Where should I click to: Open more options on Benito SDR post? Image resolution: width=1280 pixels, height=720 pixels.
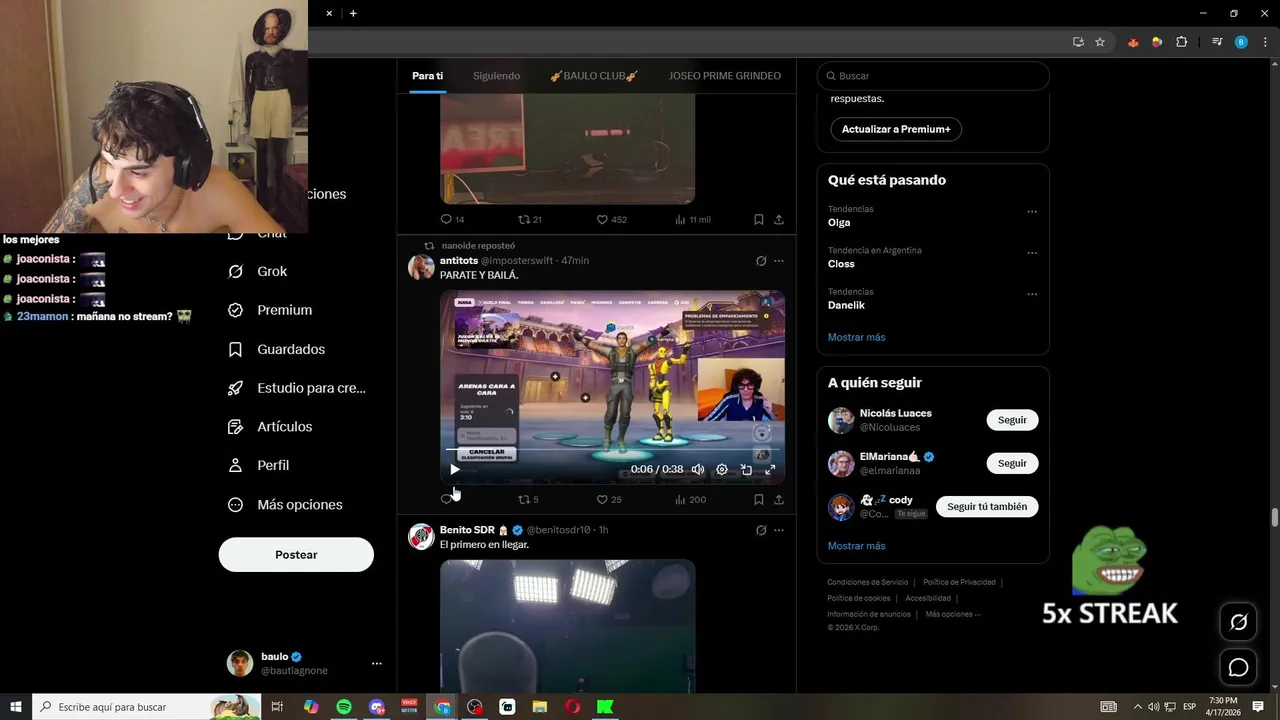pyautogui.click(x=779, y=530)
